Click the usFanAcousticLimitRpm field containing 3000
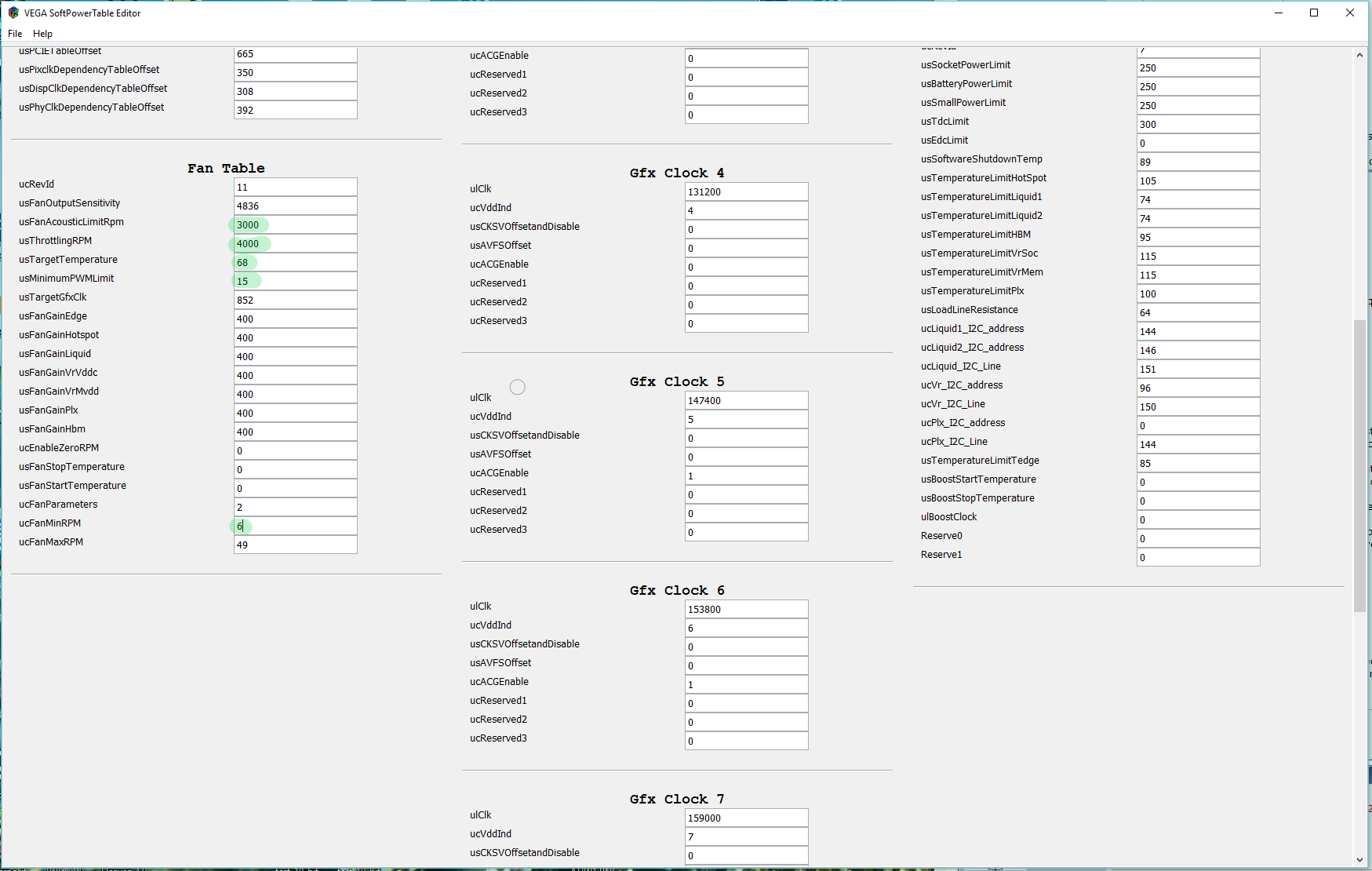The image size is (1372, 871). click(x=296, y=224)
